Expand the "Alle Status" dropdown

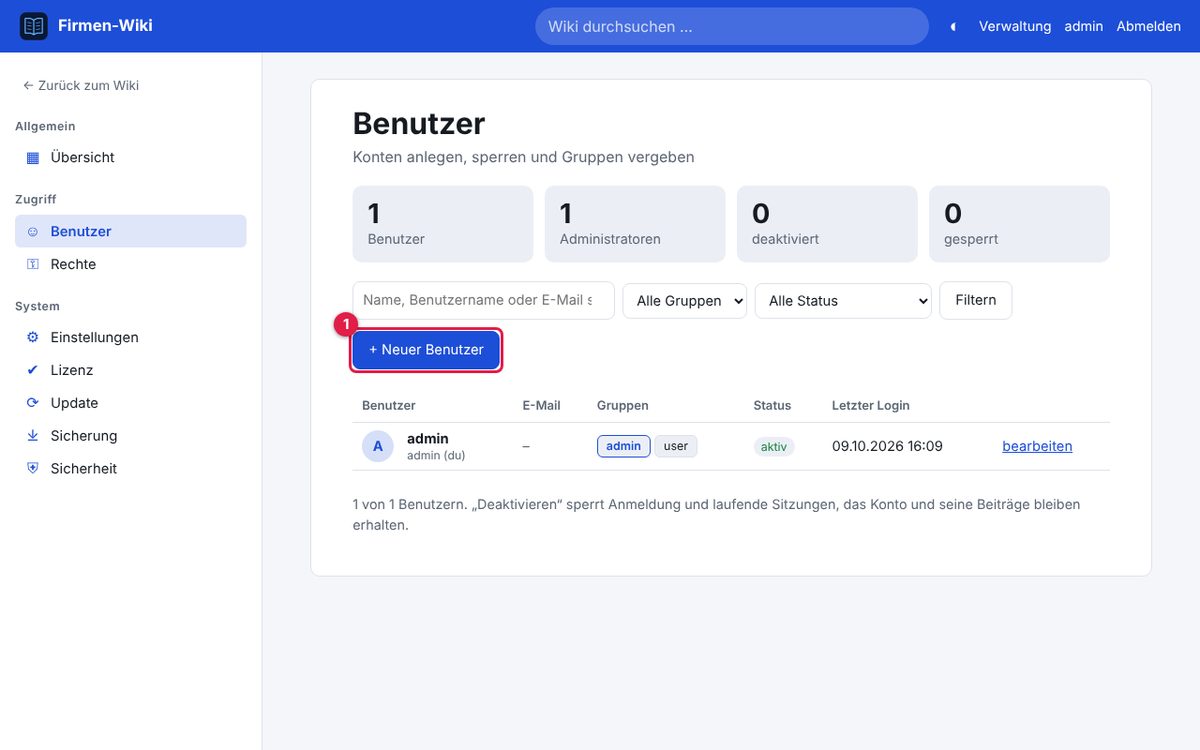(x=843, y=300)
